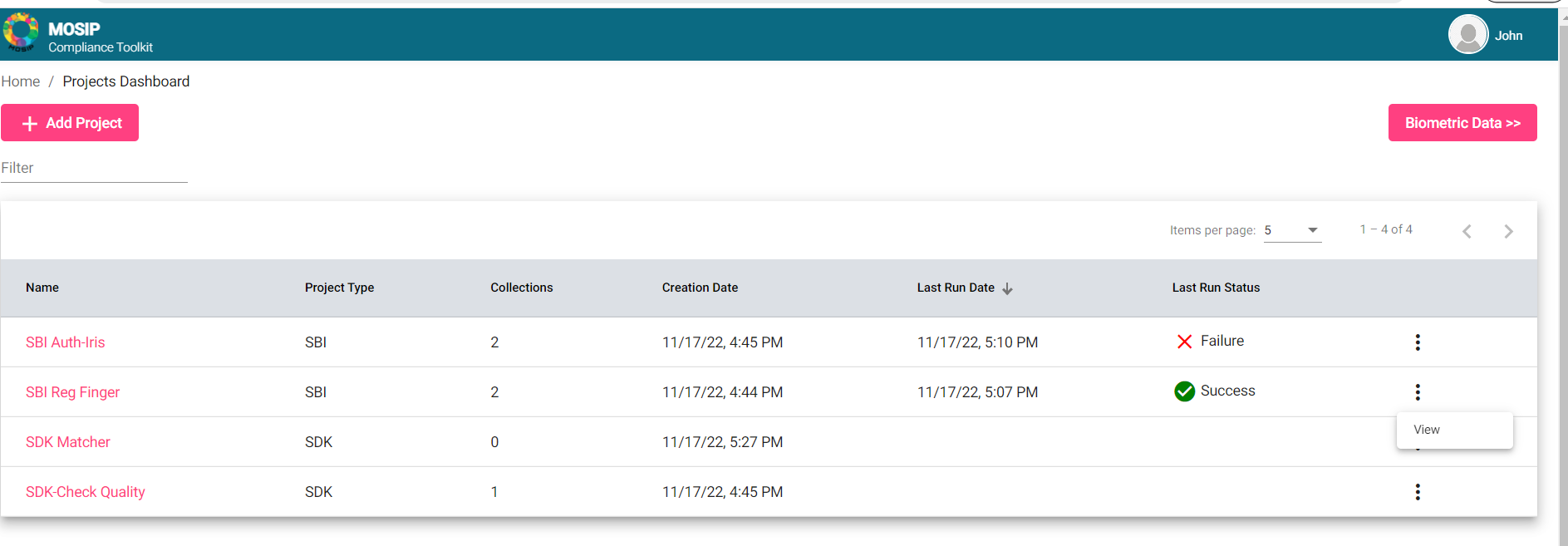
Task: Click the John user avatar icon
Action: point(1467,35)
